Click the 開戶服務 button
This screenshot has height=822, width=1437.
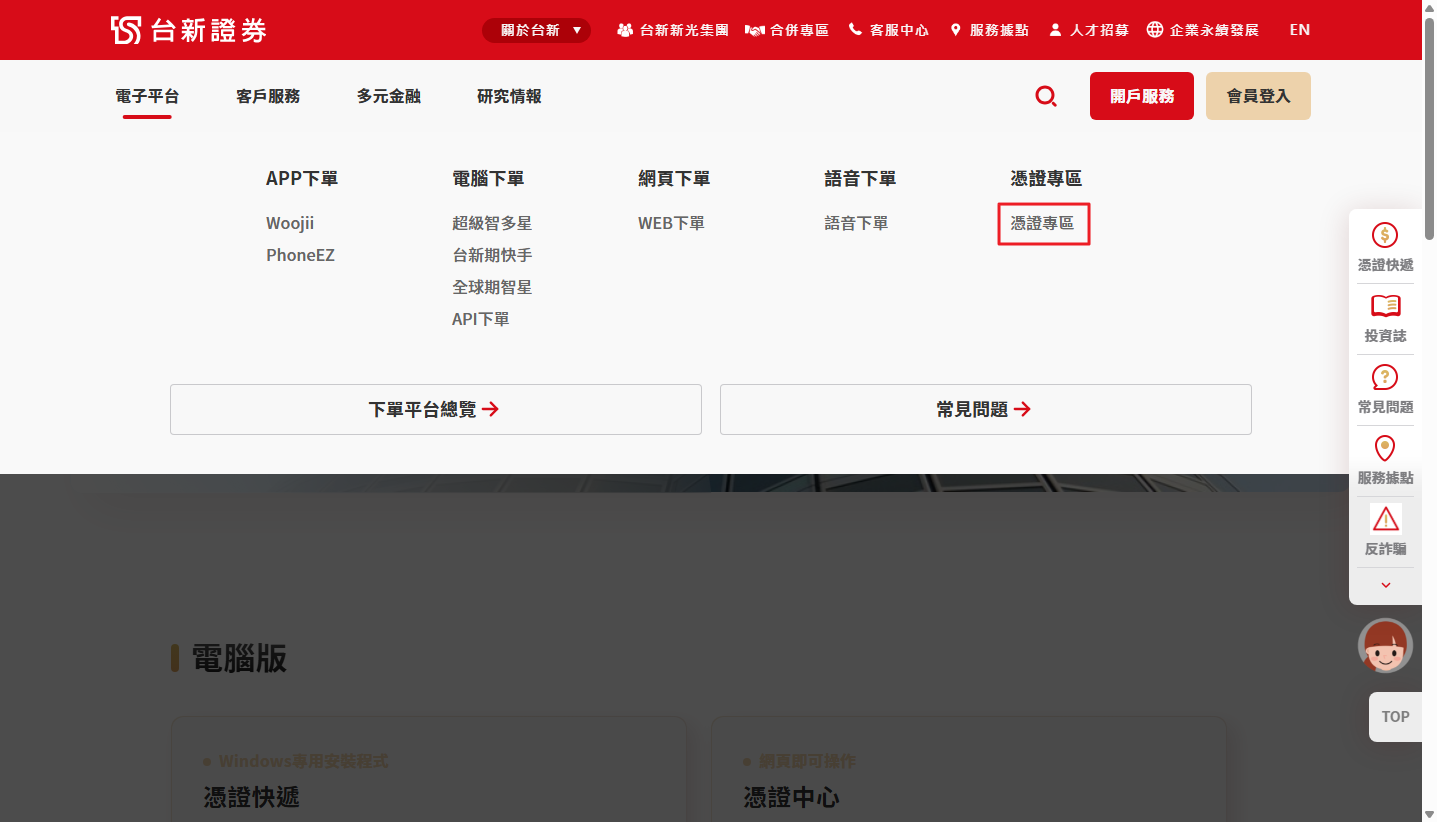[x=1141, y=96]
